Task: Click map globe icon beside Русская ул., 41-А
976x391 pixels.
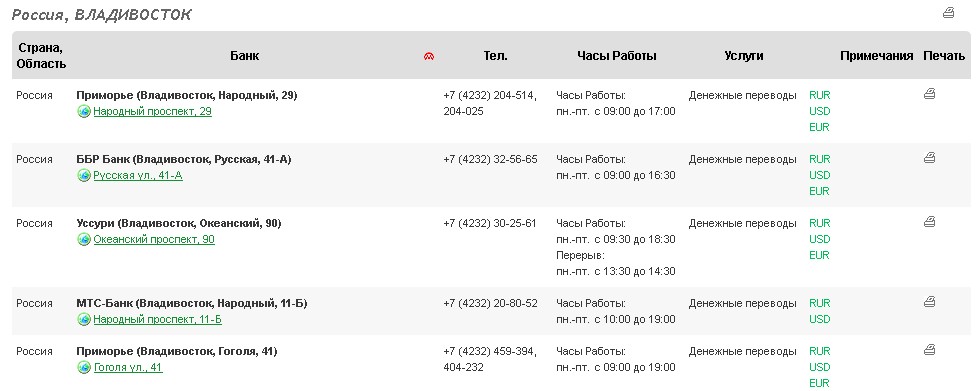Action: pyautogui.click(x=84, y=176)
